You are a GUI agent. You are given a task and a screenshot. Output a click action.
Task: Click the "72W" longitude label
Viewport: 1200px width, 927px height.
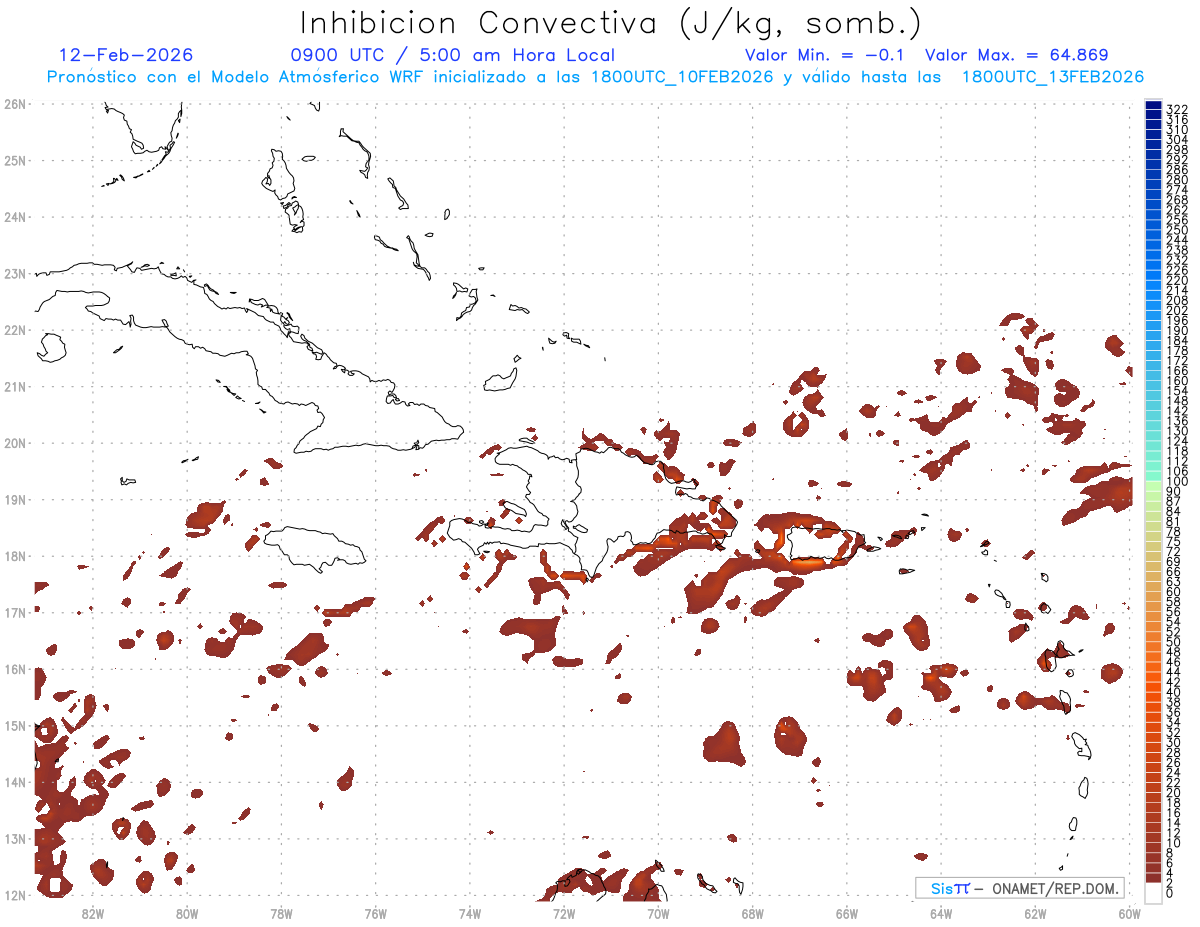point(564,913)
